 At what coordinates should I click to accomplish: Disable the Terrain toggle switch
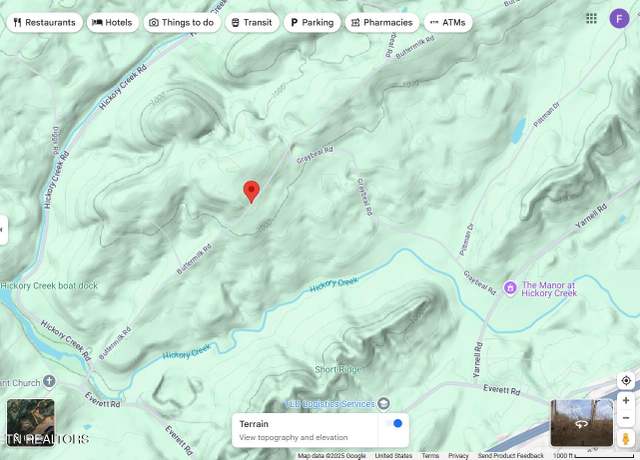point(395,424)
